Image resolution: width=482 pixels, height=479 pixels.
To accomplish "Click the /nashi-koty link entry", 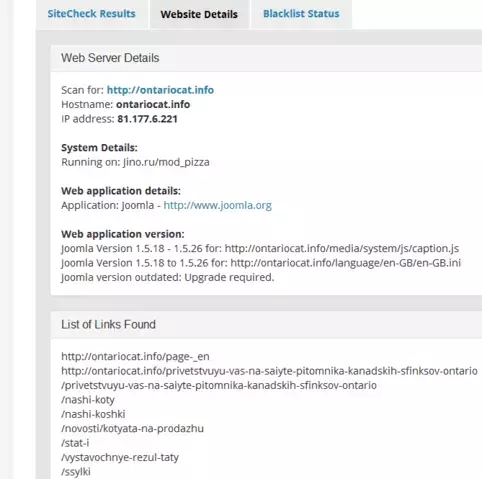I will [88, 400].
